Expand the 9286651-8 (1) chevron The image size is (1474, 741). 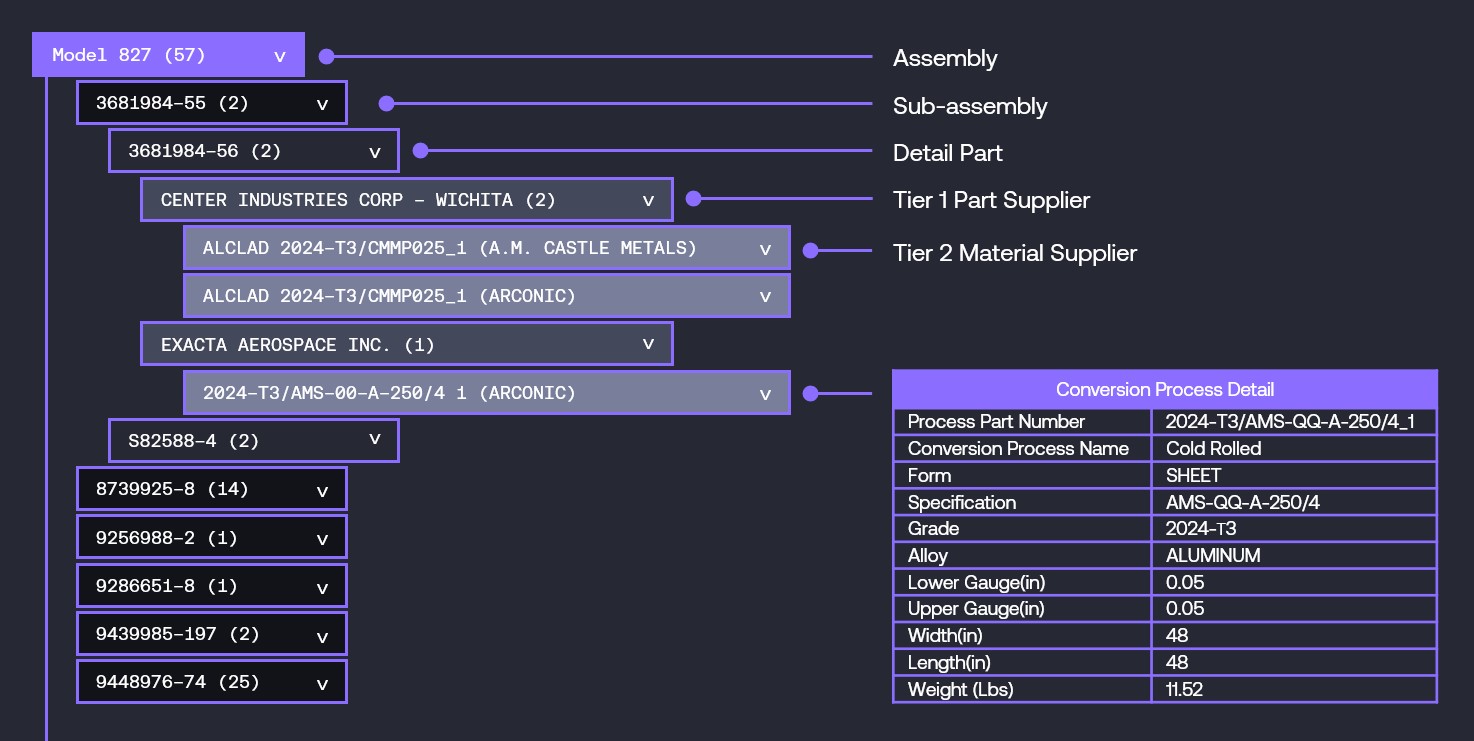[x=322, y=588]
